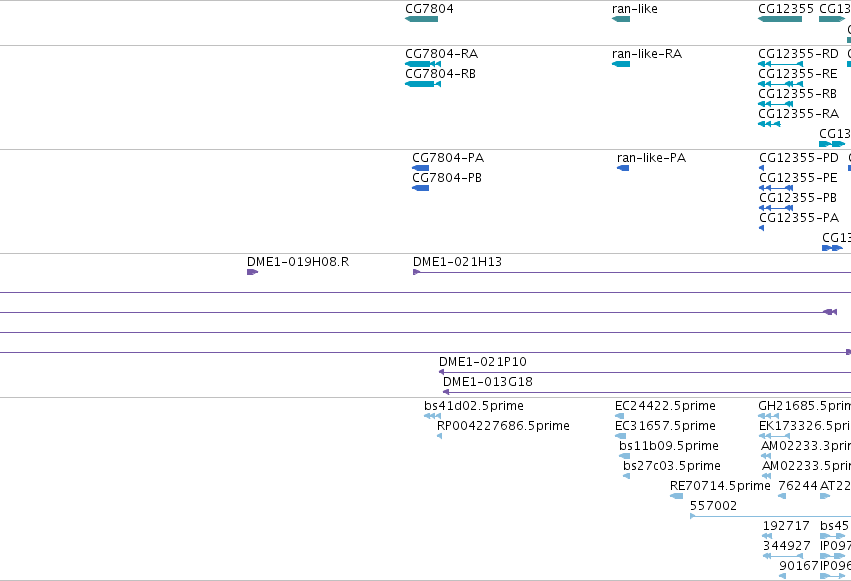Select EST EC31657.5prime

click(x=620, y=436)
